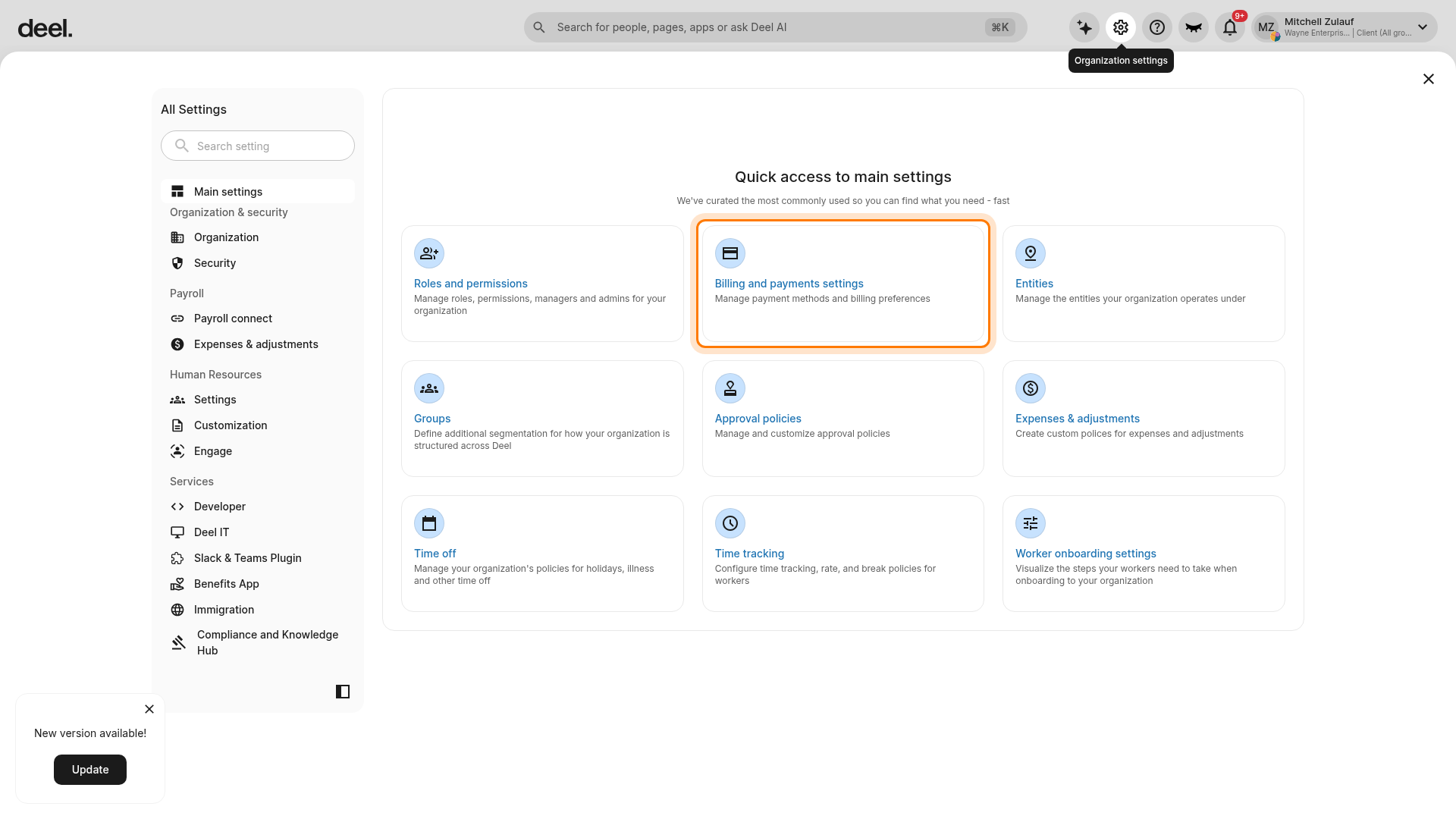Viewport: 1456px width, 819px height.
Task: Open Deel AI sparkle icon
Action: [1084, 28]
